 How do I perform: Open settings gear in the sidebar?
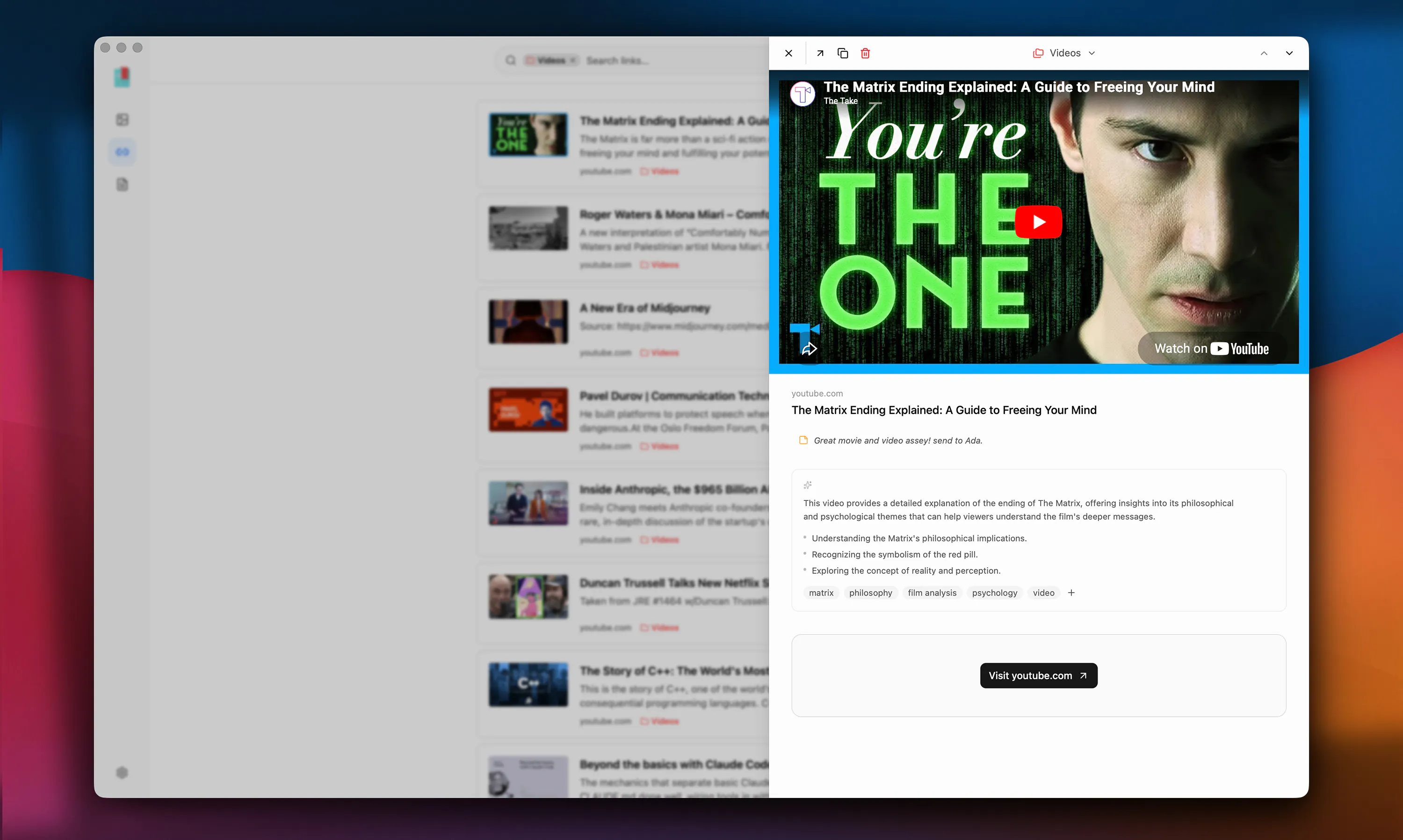click(122, 773)
